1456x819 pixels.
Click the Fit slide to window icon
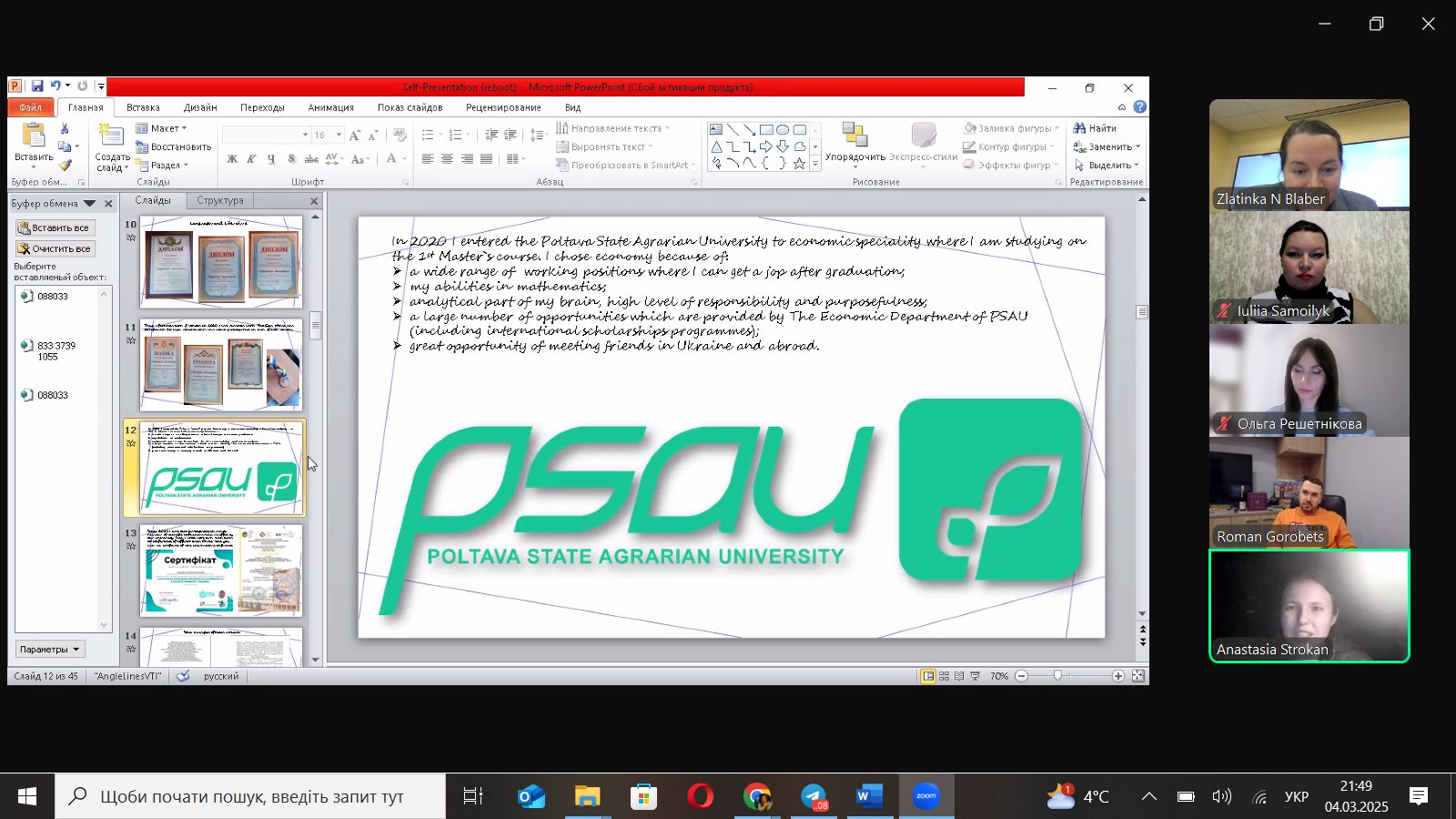click(x=1137, y=676)
